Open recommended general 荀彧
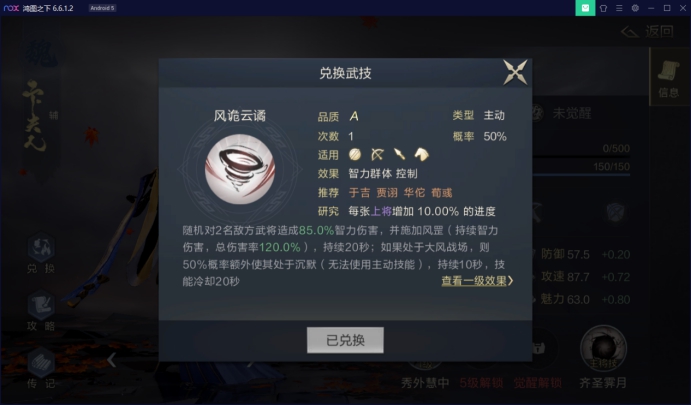The width and height of the screenshot is (691, 405). [442, 193]
